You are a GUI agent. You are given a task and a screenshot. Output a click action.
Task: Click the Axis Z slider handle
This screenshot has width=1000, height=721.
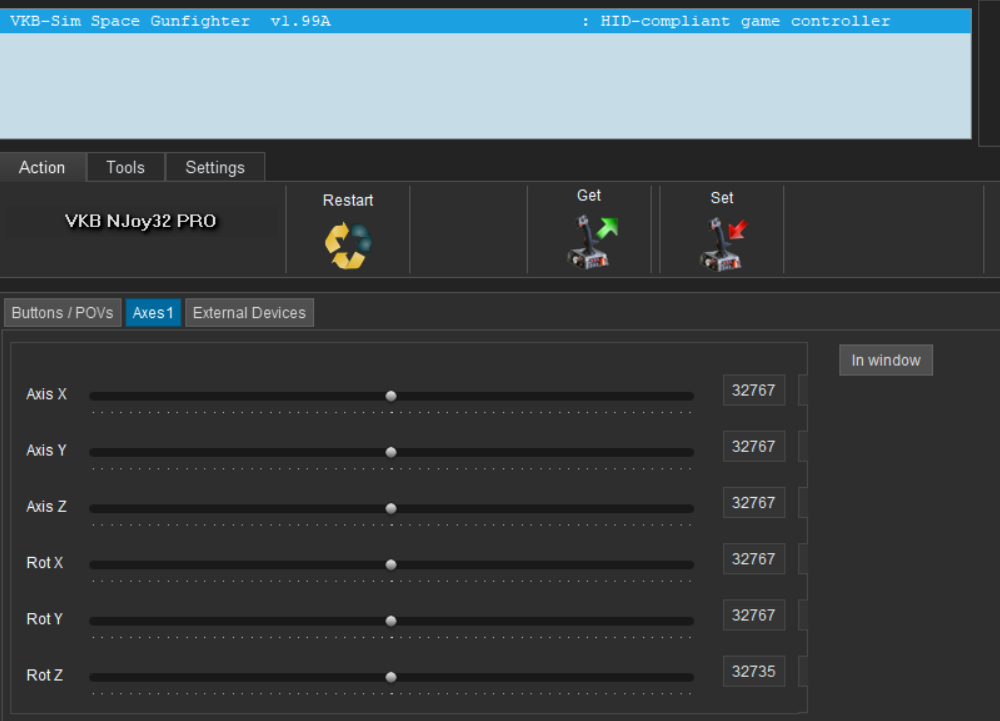pos(391,508)
